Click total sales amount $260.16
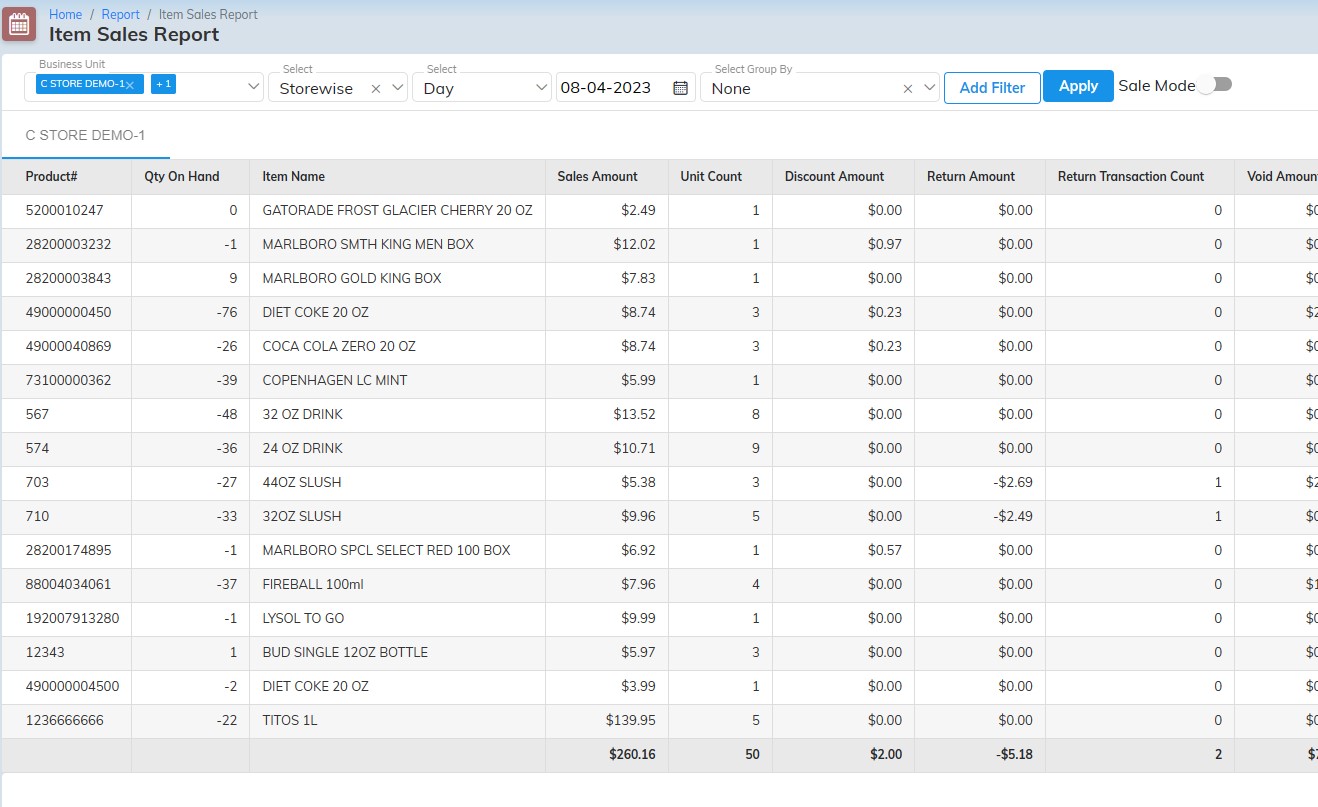 632,755
